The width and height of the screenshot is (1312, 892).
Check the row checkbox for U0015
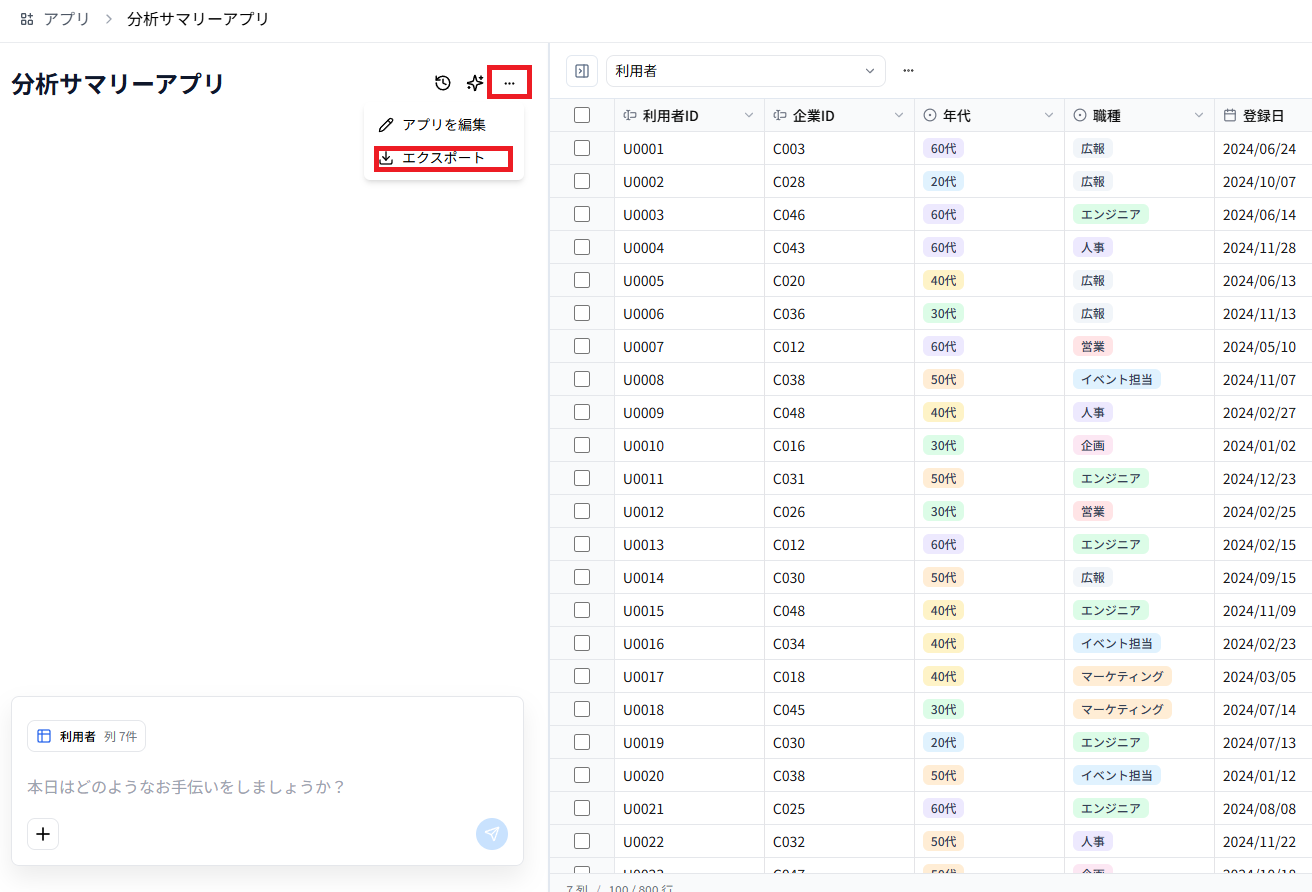(582, 610)
